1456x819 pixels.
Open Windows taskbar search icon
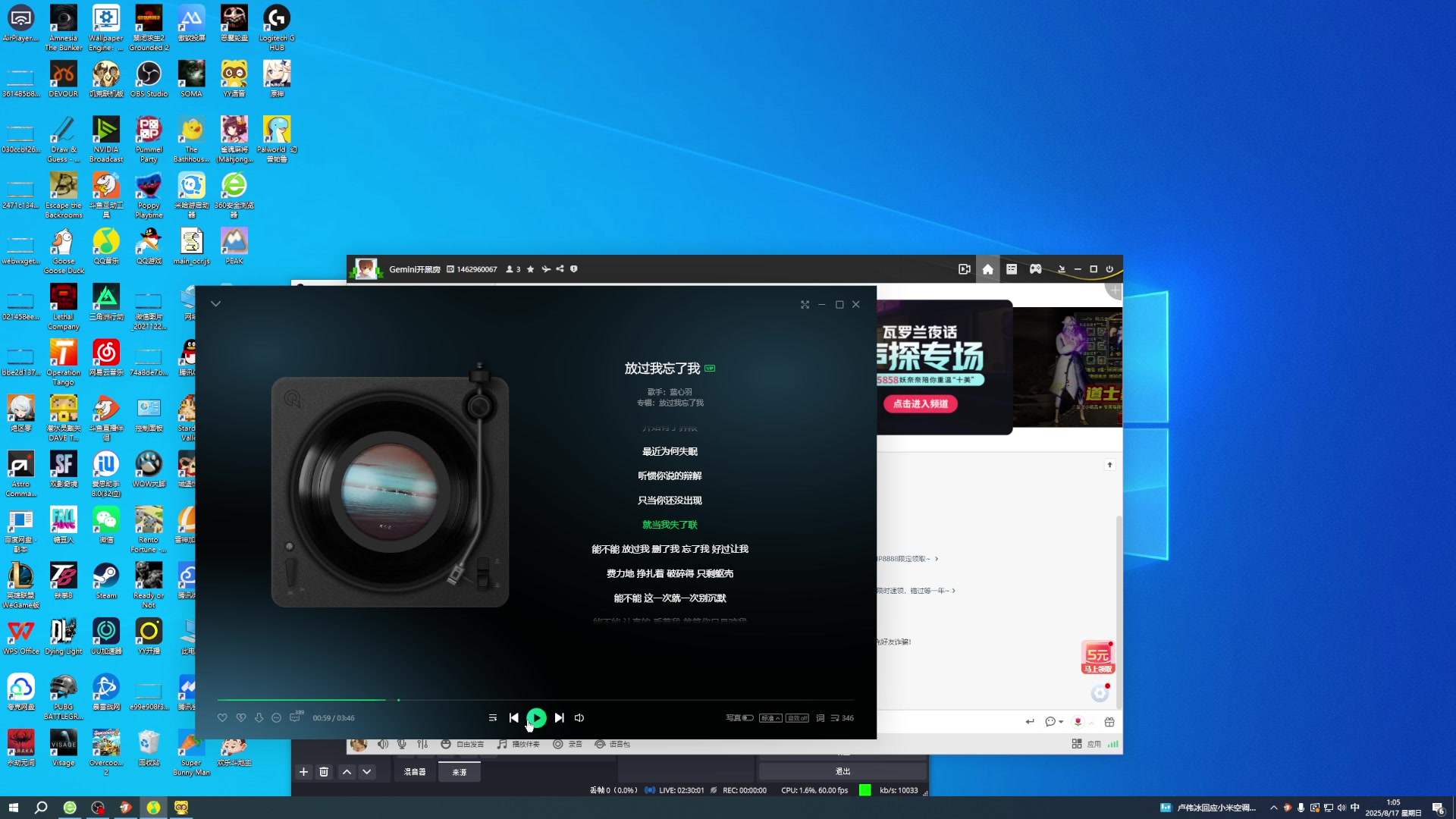(x=41, y=808)
